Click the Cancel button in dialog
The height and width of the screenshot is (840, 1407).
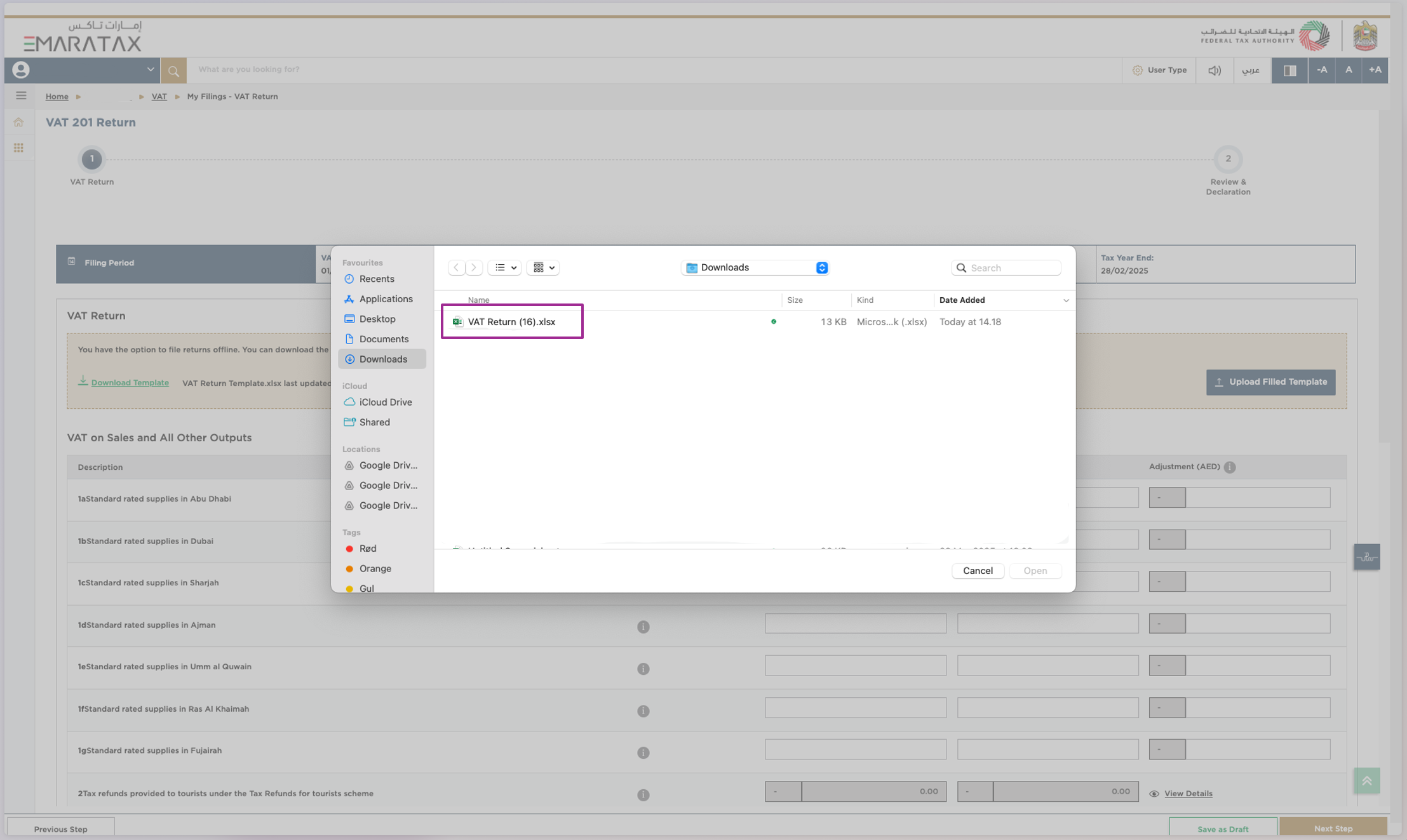(977, 570)
